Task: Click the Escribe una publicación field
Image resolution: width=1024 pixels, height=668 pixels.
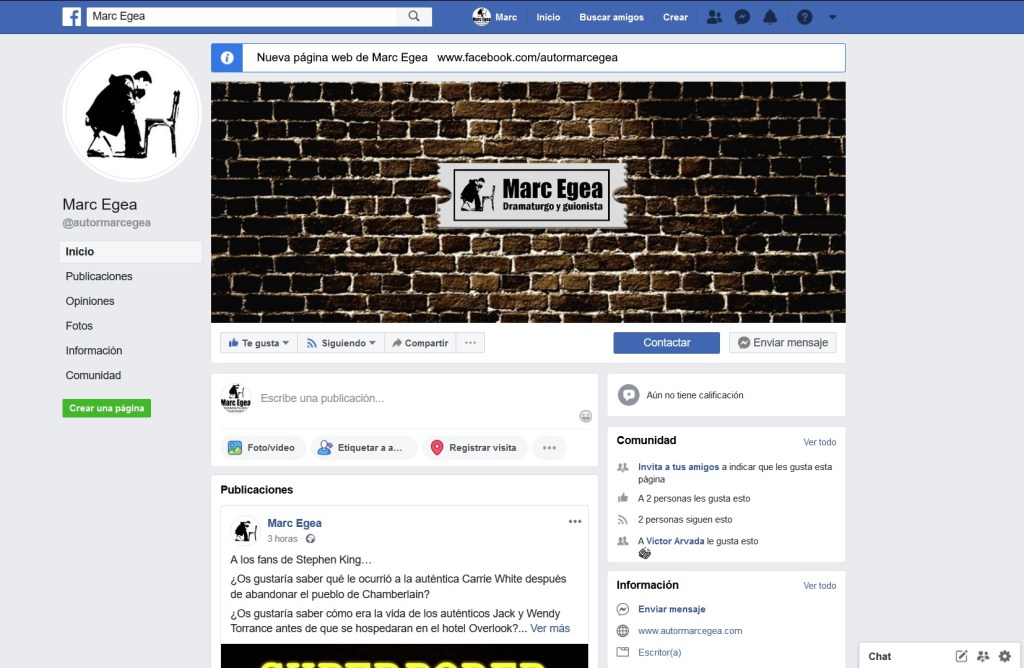Action: pyautogui.click(x=415, y=398)
